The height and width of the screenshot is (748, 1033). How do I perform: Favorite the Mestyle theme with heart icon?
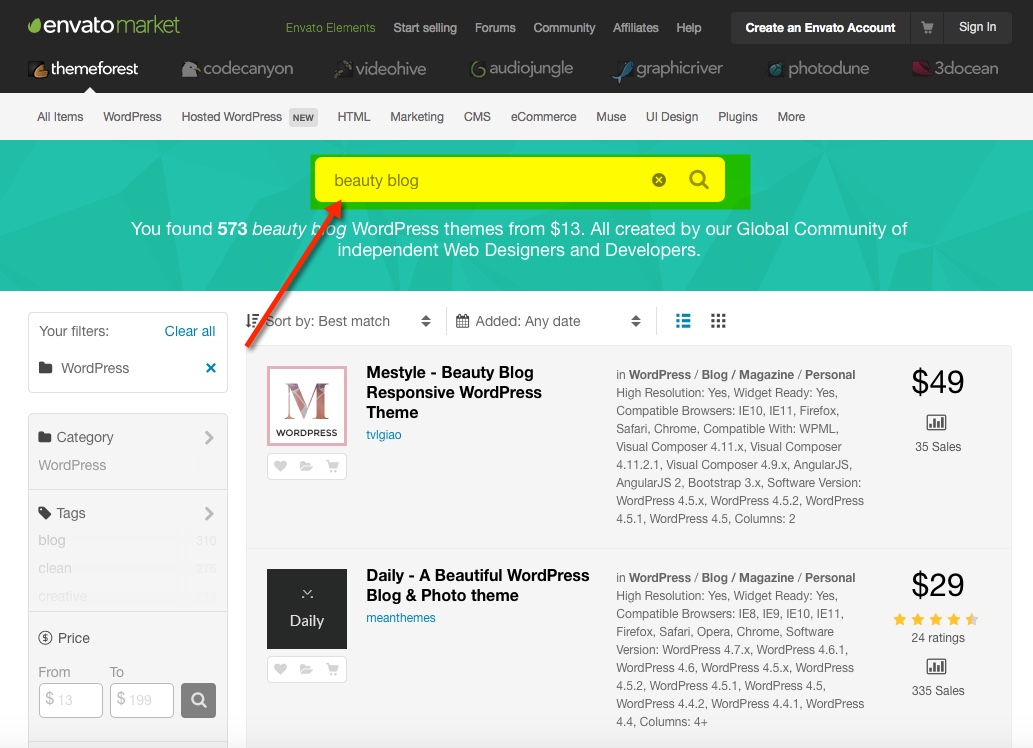(x=281, y=466)
